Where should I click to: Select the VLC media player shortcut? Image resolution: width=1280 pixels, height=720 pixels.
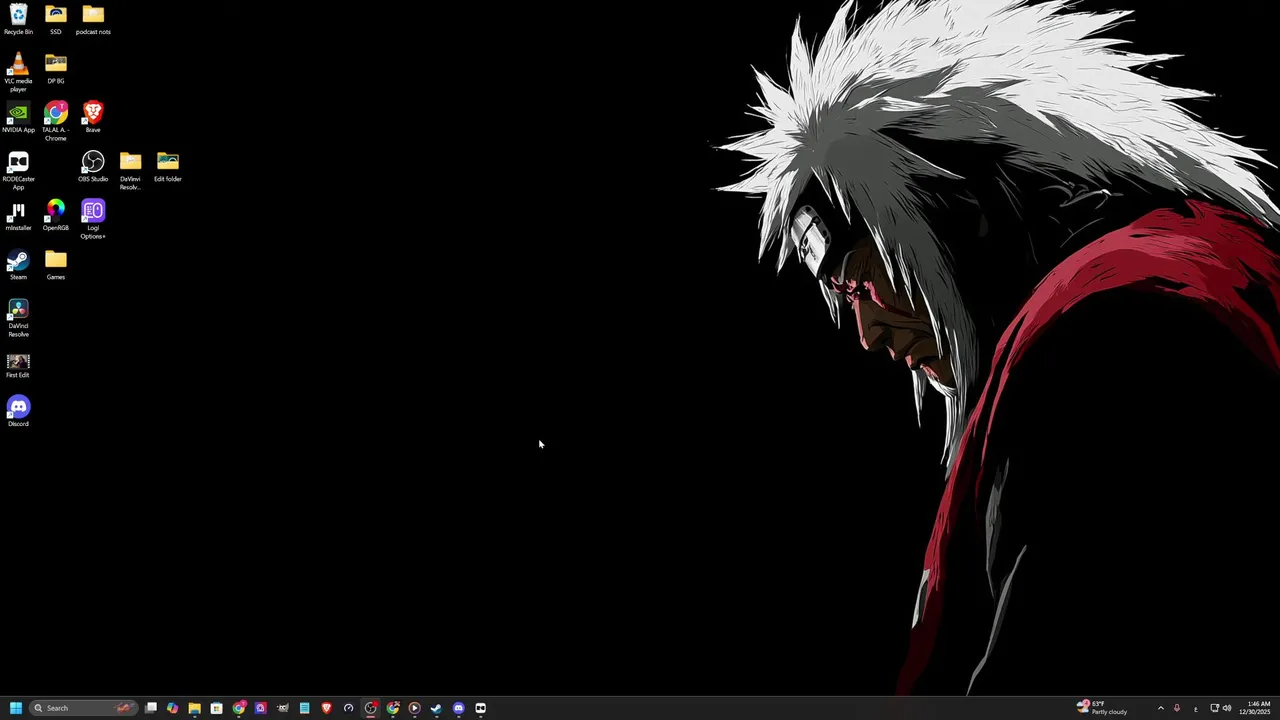click(18, 74)
